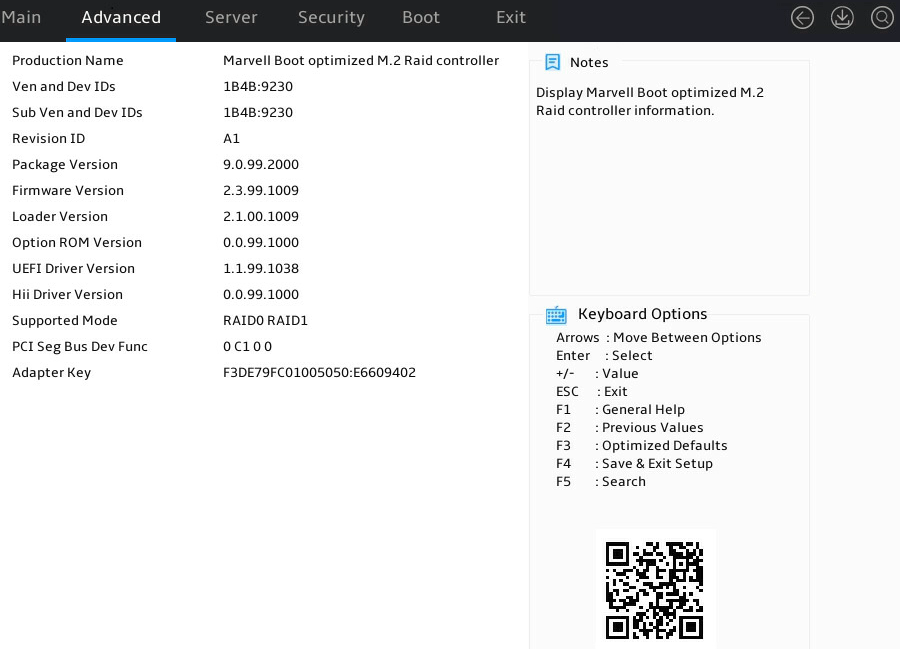This screenshot has height=649, width=900.
Task: Click the Notes description about Marvell controller
Action: pyautogui.click(x=650, y=102)
